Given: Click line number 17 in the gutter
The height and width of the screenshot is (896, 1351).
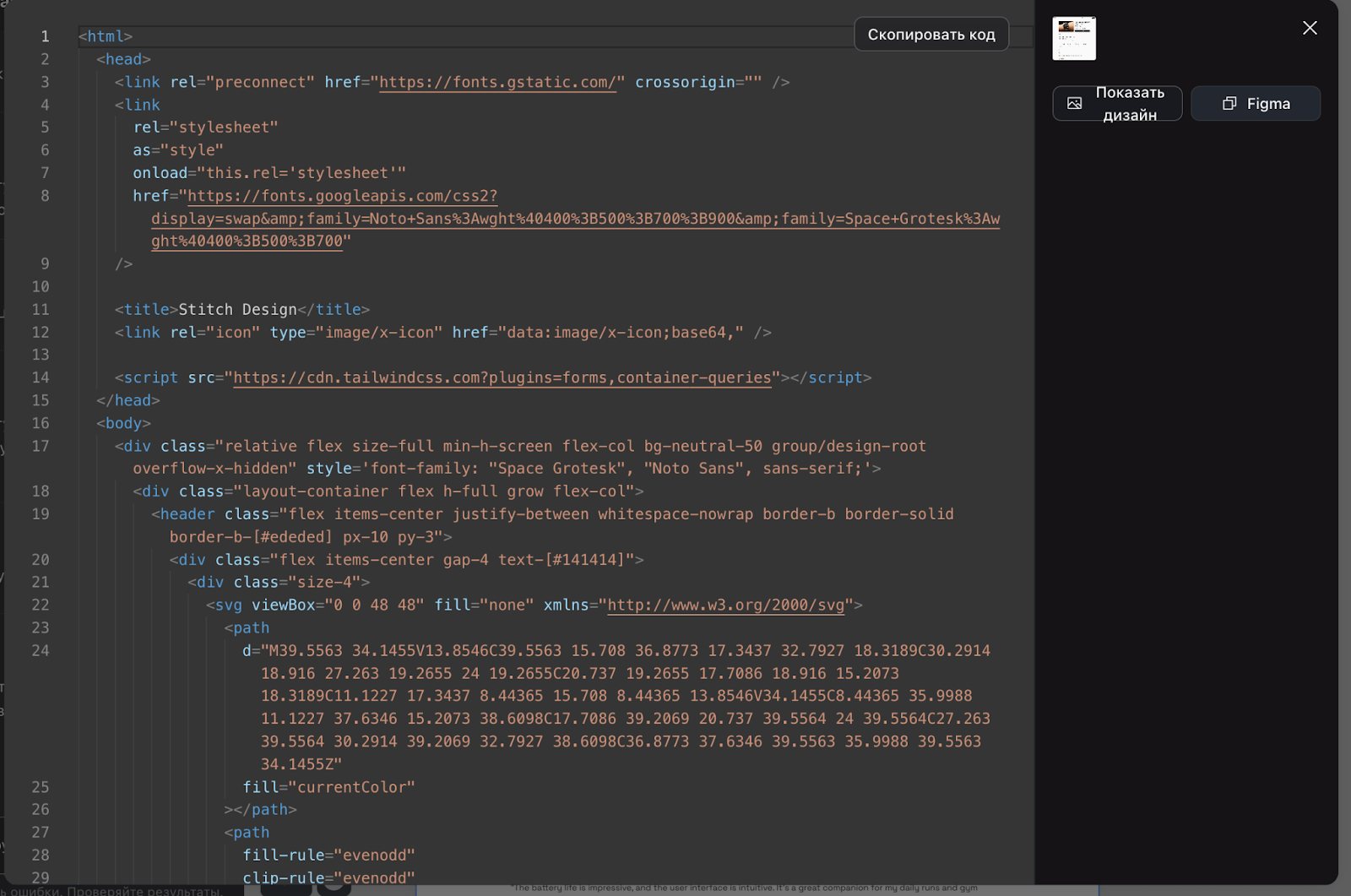Looking at the screenshot, I should [41, 446].
